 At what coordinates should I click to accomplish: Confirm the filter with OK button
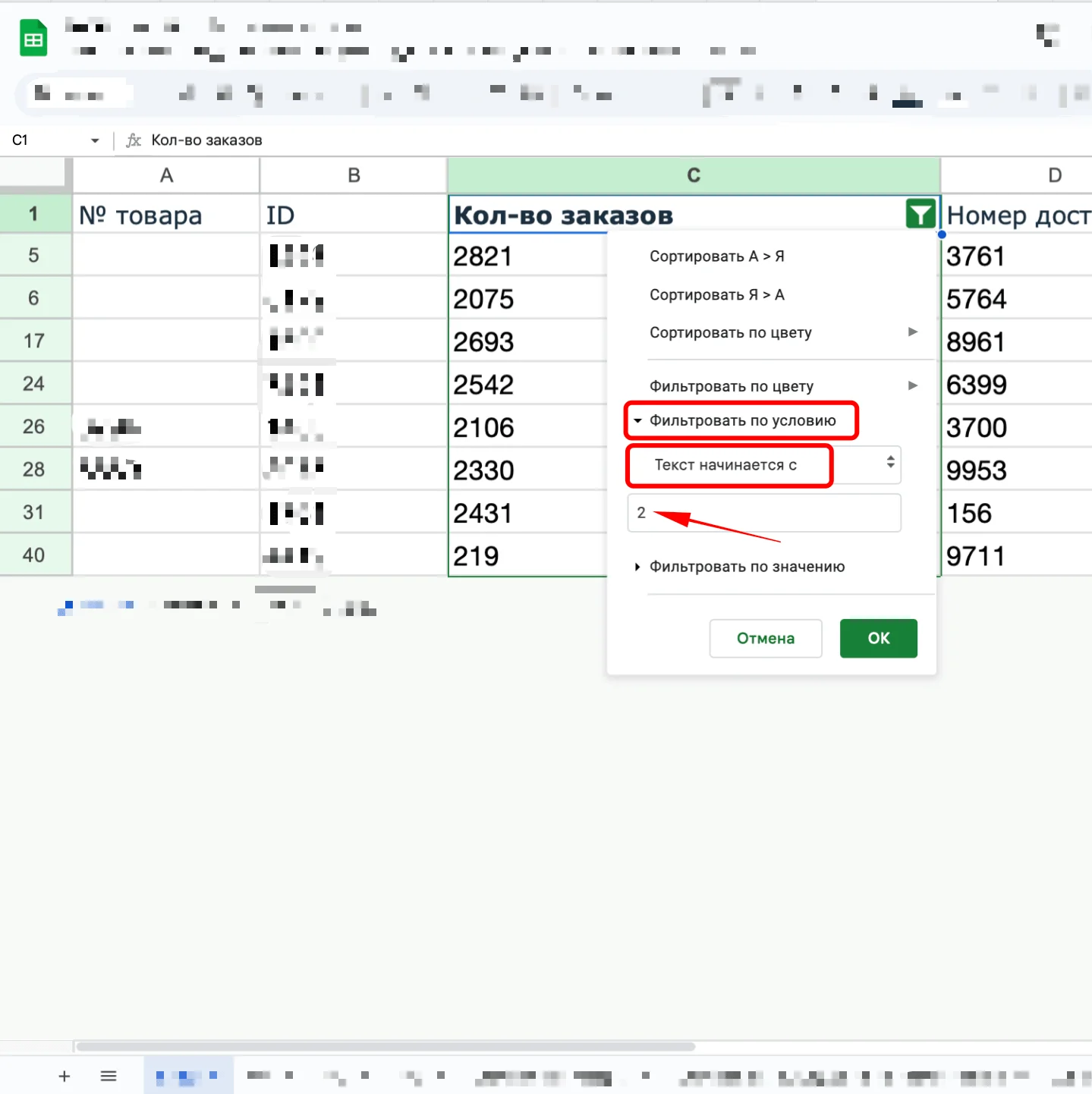[878, 638]
